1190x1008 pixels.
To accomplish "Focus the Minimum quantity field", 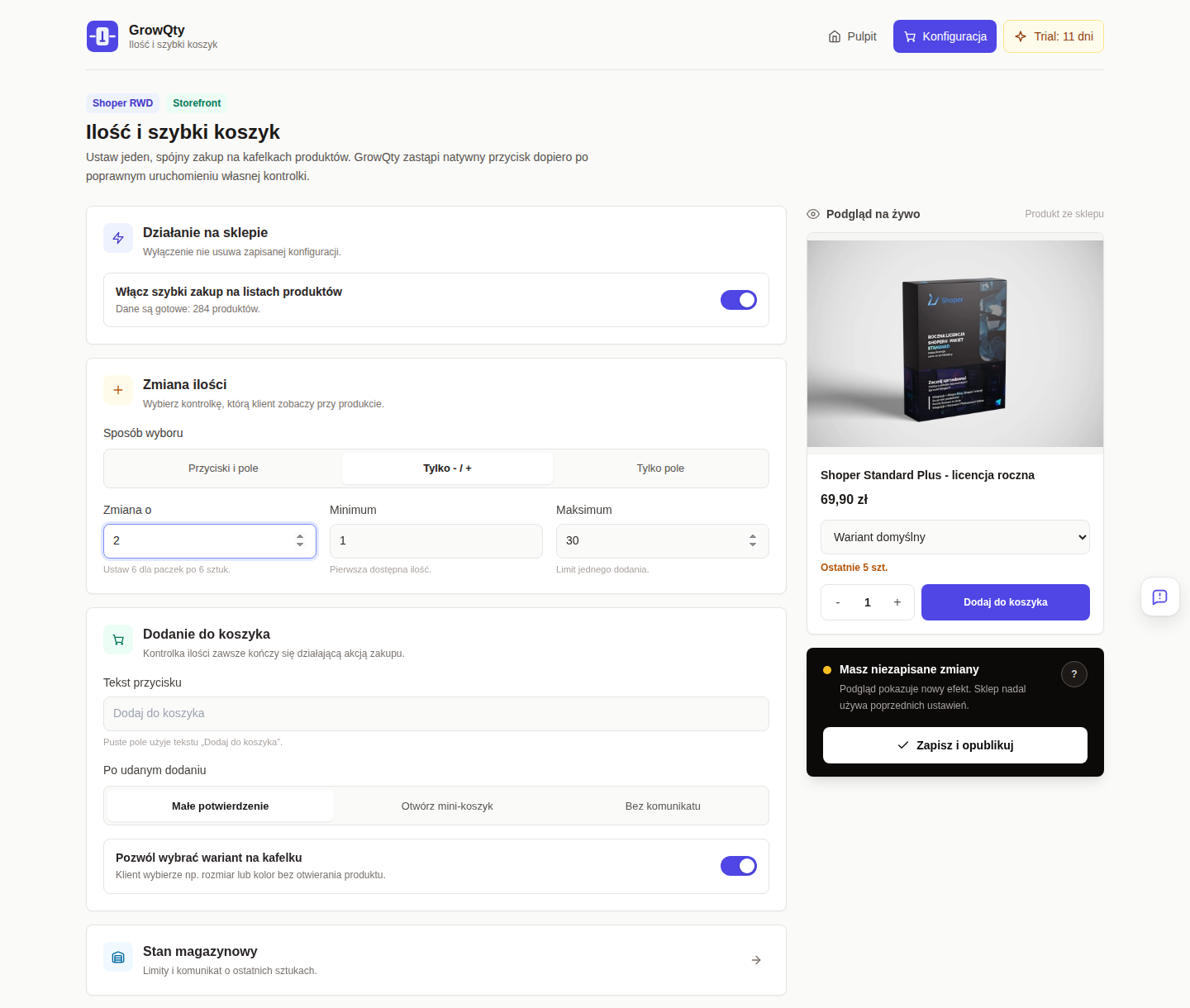I will [x=436, y=541].
